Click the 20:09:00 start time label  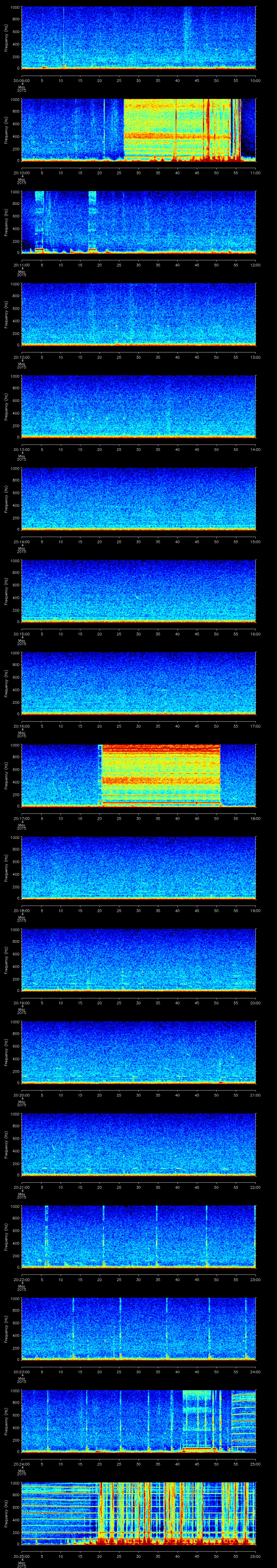[21, 80]
